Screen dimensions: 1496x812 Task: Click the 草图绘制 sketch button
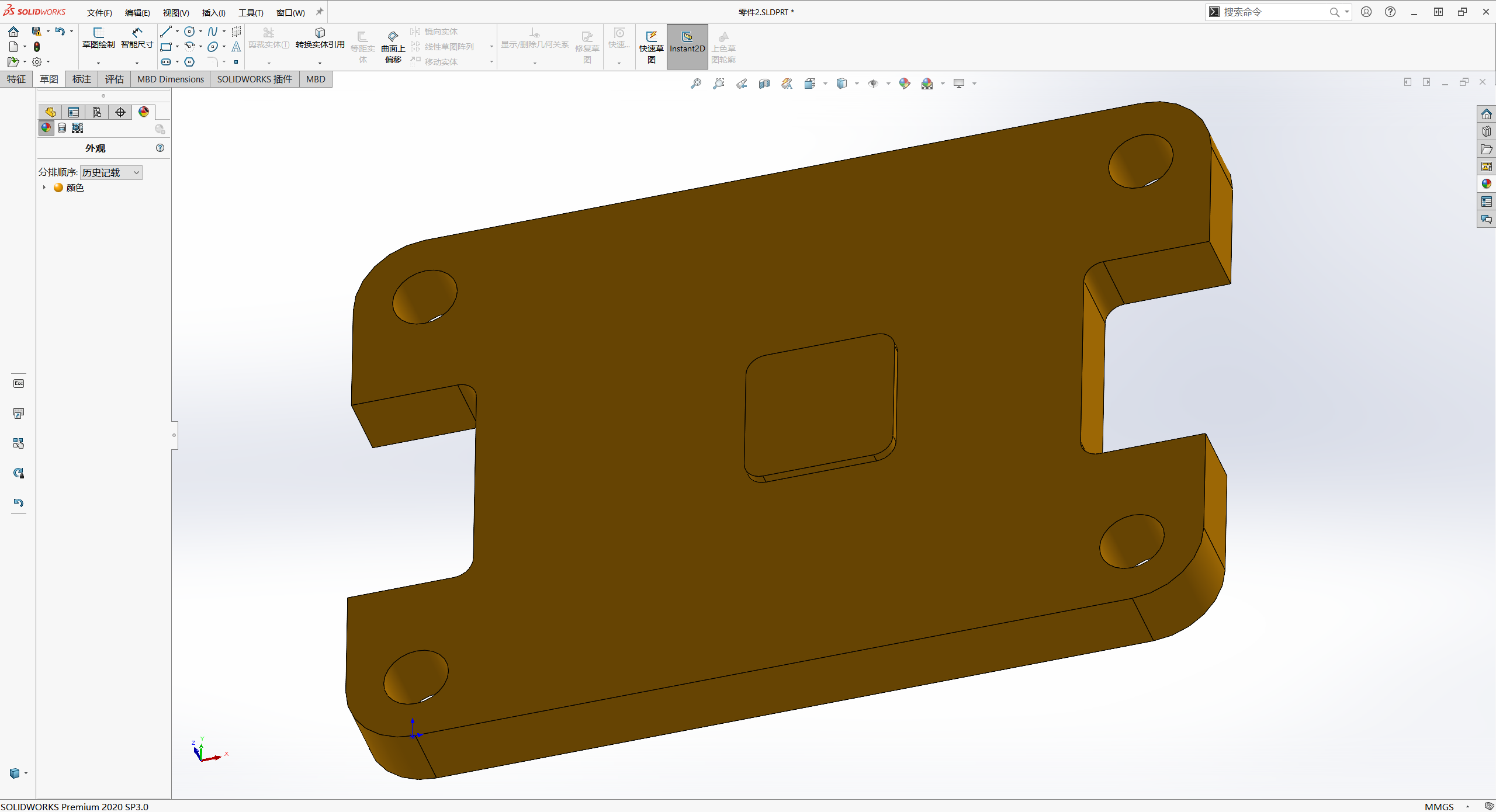pos(98,39)
